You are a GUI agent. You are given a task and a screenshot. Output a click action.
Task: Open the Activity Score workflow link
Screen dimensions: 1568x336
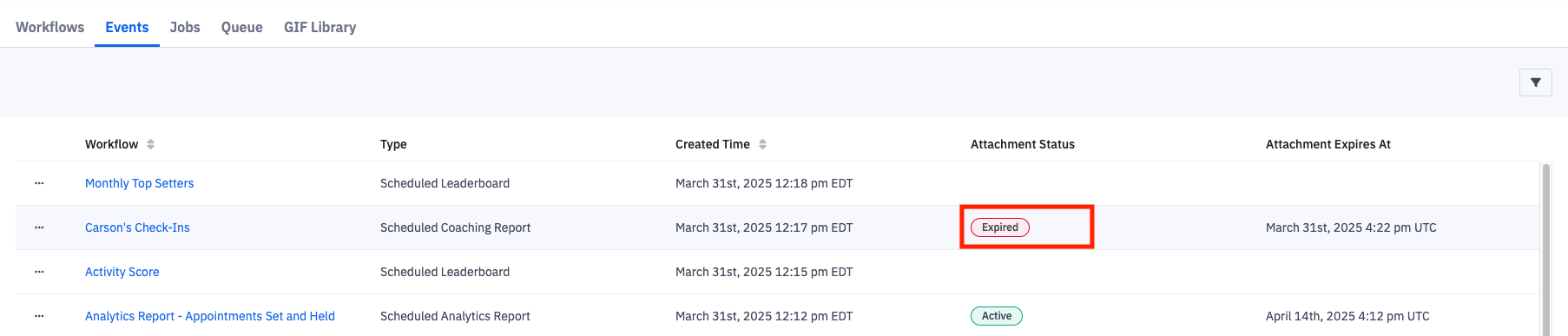[122, 272]
